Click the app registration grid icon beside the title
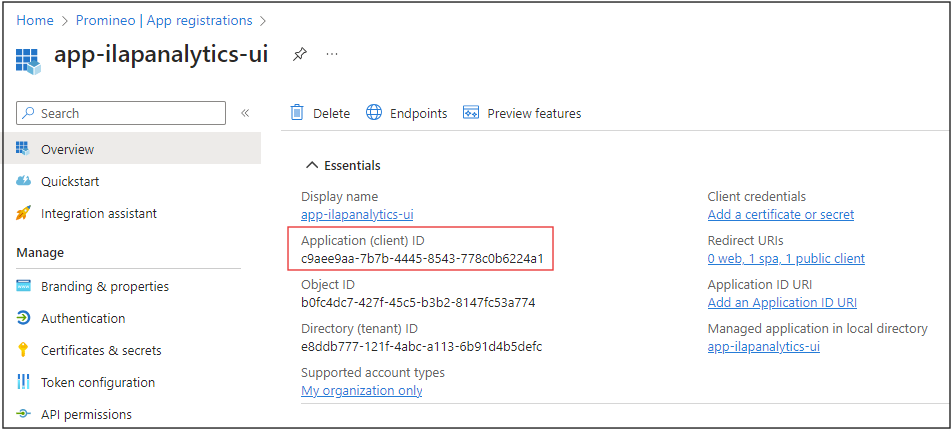951x431 pixels. [x=28, y=60]
